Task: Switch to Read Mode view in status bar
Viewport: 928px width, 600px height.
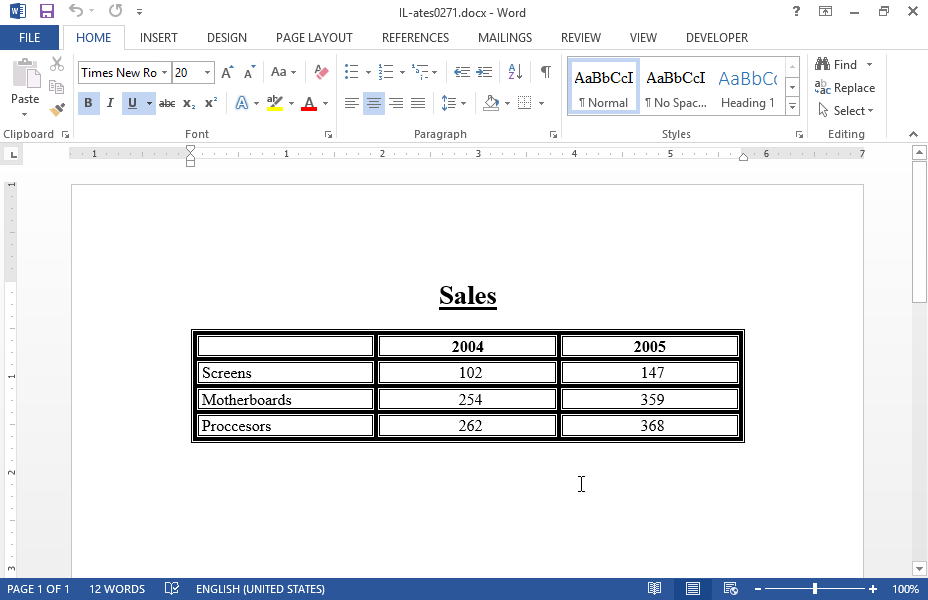Action: 654,589
